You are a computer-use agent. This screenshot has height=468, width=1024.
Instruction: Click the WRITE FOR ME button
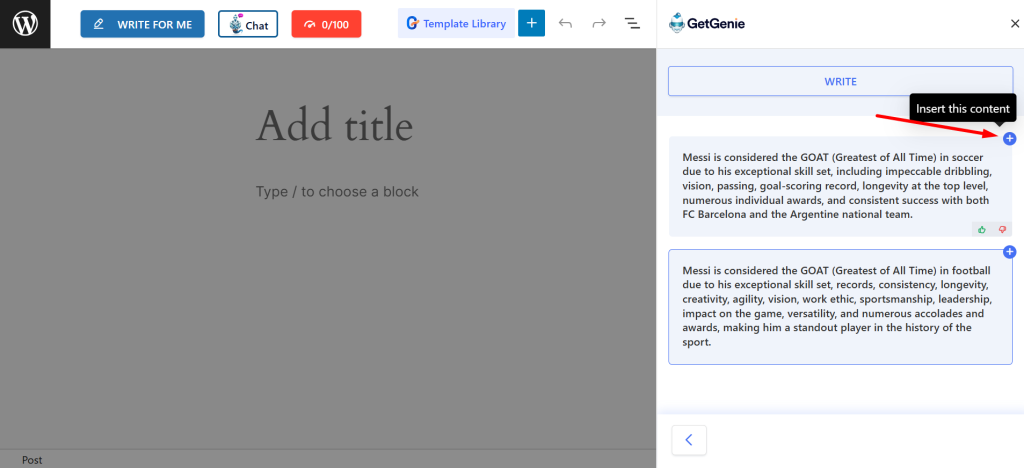(x=142, y=24)
